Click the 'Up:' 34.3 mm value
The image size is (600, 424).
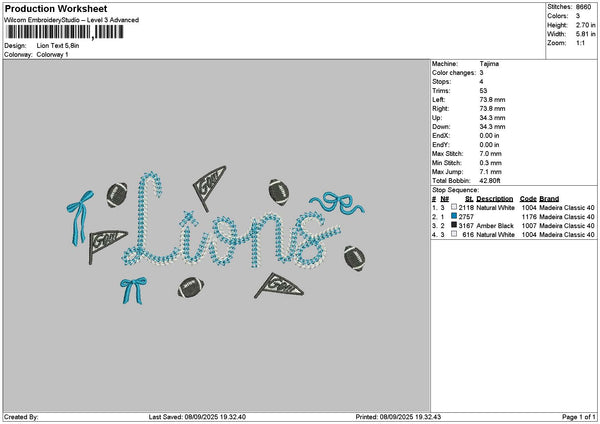point(492,118)
